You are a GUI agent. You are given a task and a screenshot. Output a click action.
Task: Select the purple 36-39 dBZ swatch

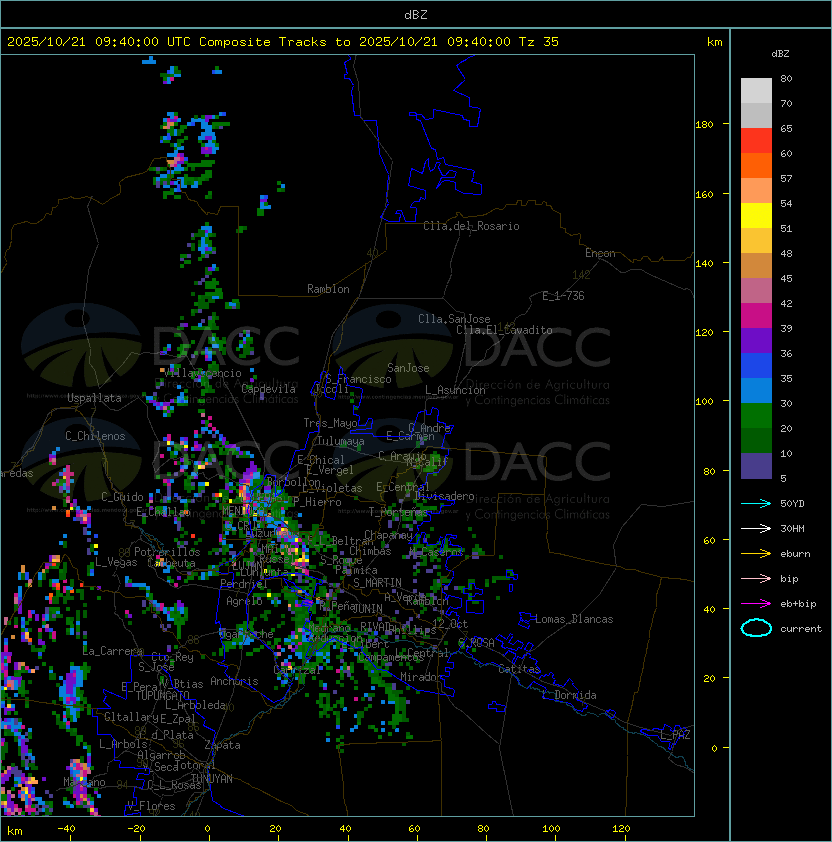(756, 341)
